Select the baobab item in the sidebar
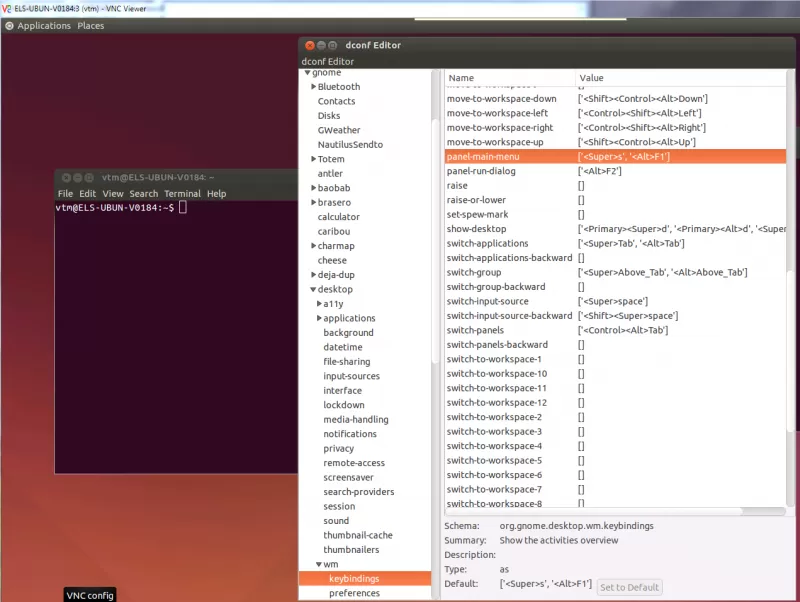Viewport: 800px width, 602px height. (x=334, y=187)
